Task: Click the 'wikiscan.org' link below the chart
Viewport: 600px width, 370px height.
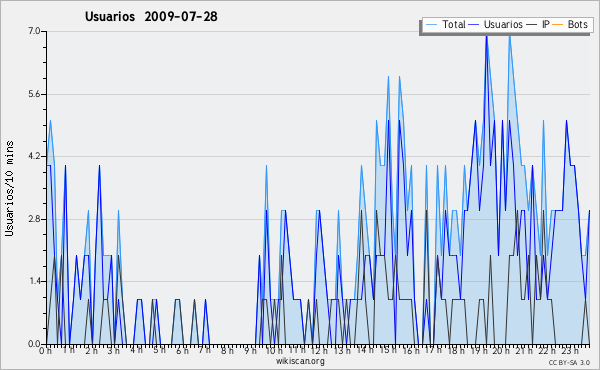Action: (x=300, y=361)
